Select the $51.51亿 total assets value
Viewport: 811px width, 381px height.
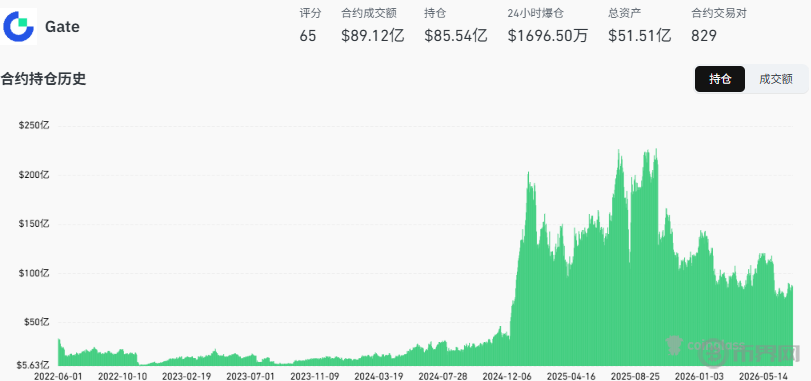[x=640, y=36]
